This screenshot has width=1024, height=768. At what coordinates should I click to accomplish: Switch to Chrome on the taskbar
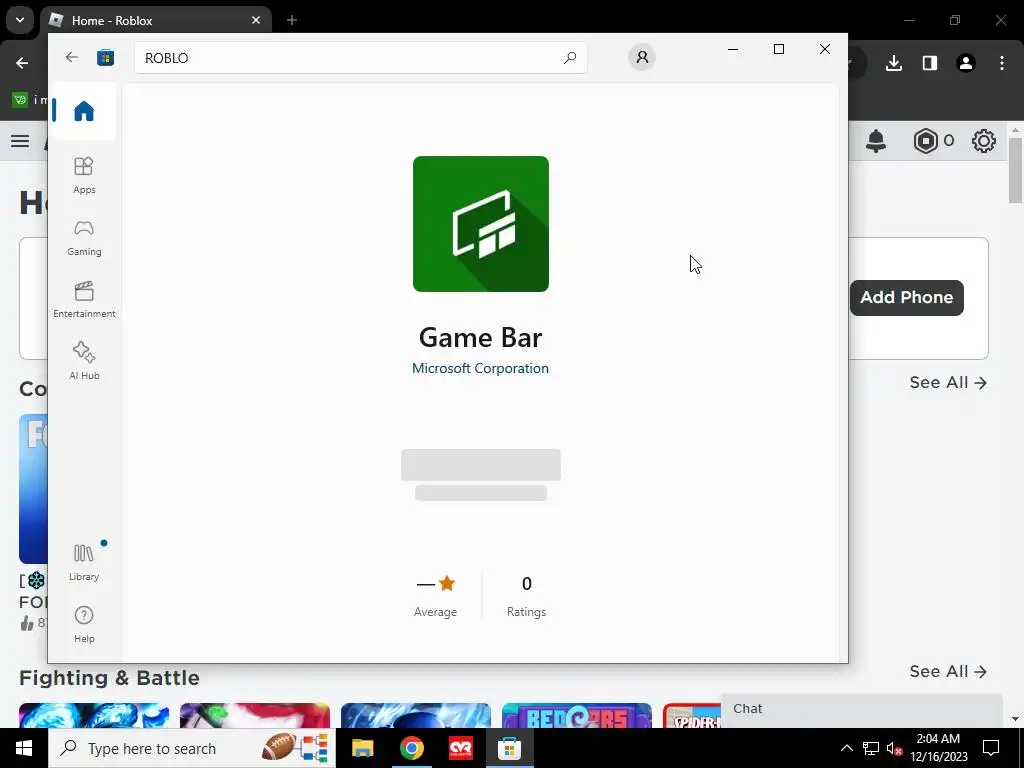point(411,748)
